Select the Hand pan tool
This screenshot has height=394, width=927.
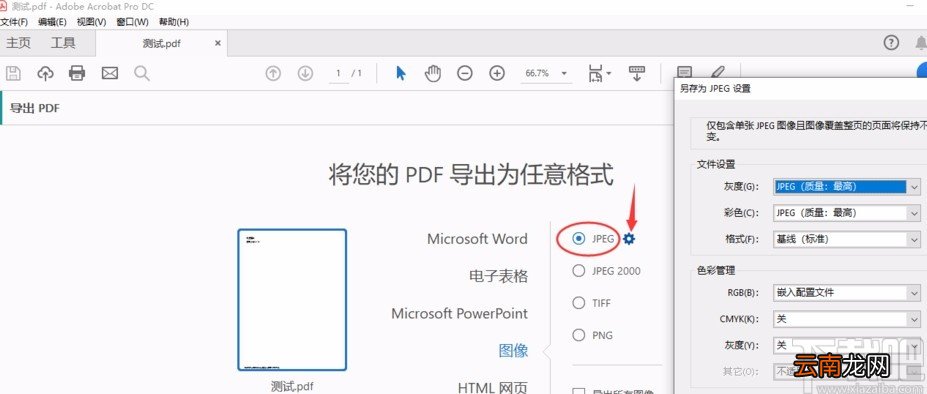[x=433, y=73]
